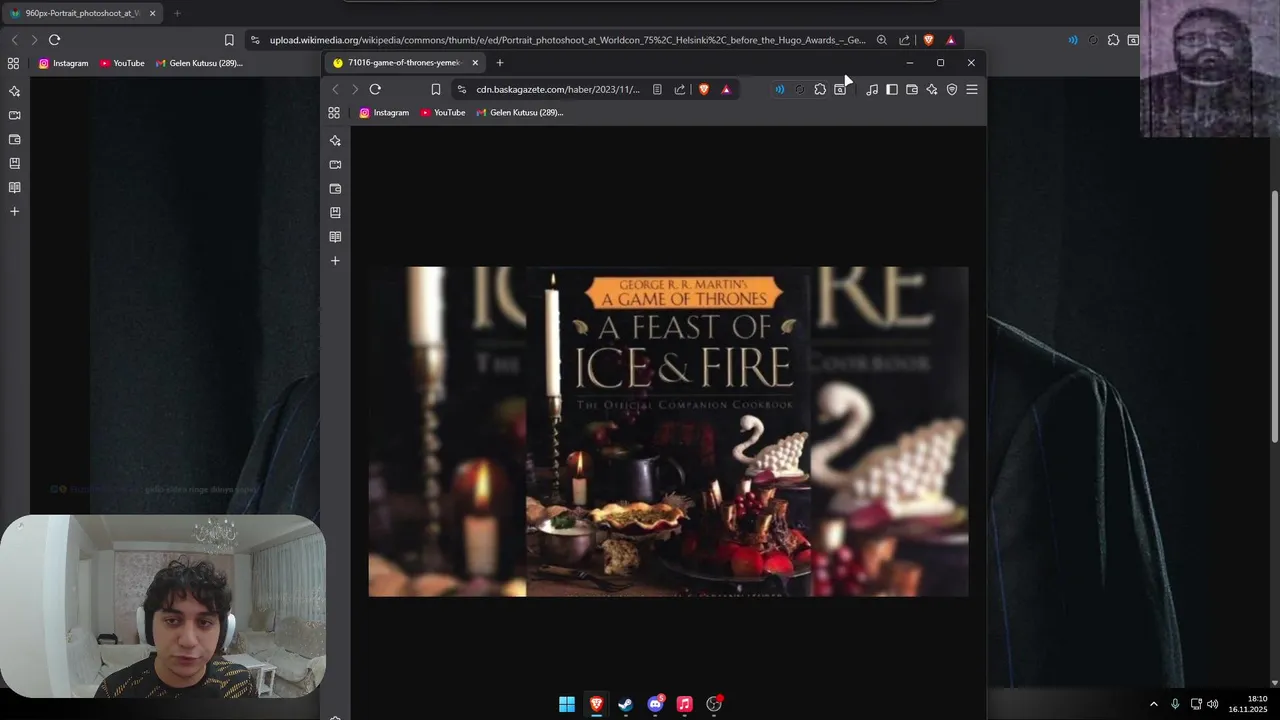Open the Windows Start menu
The width and height of the screenshot is (1280, 720).
tap(567, 704)
